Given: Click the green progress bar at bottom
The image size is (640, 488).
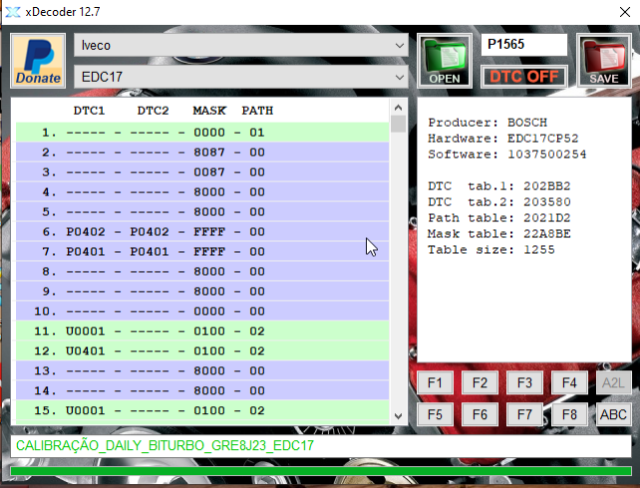Looking at the screenshot, I should pyautogui.click(x=320, y=471).
